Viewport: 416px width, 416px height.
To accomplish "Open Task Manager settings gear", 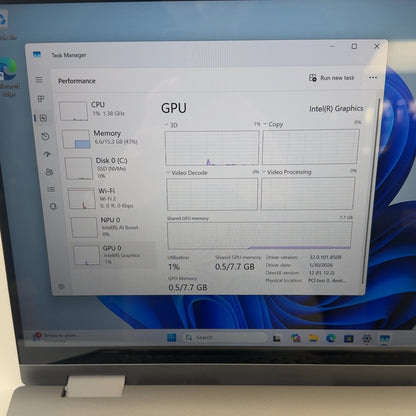I will point(61,286).
